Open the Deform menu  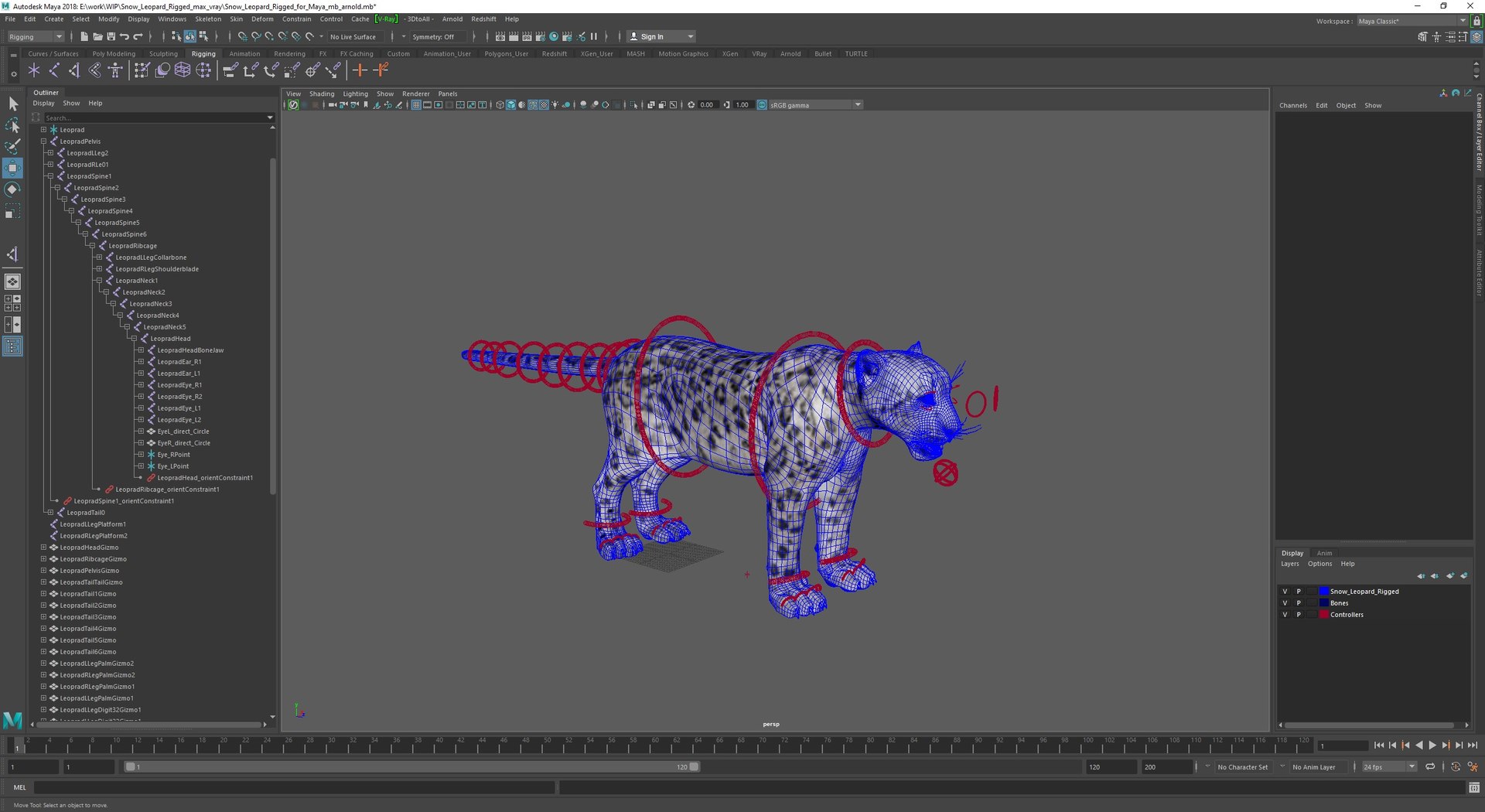tap(262, 19)
